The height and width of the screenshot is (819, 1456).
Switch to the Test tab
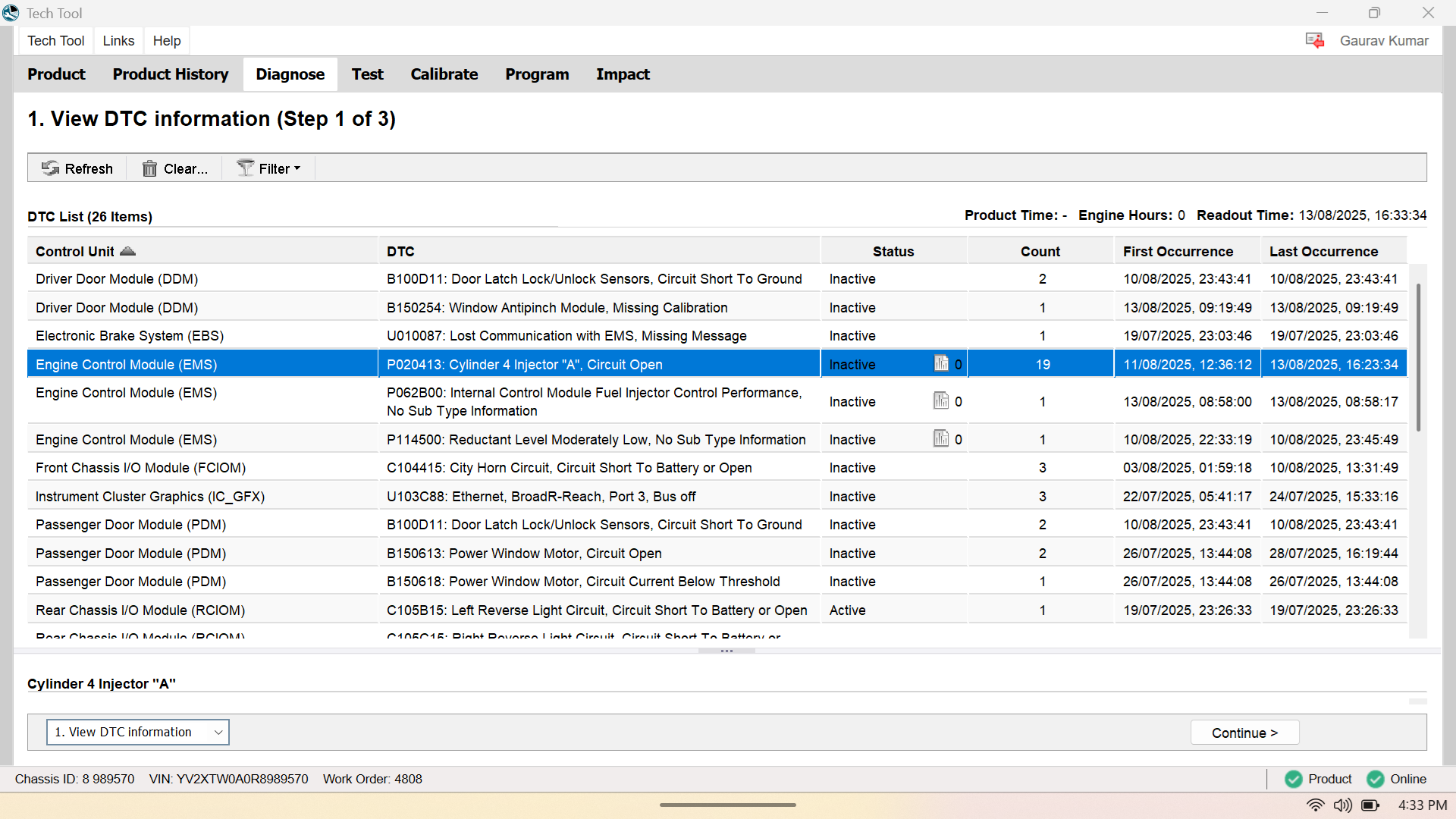(x=367, y=74)
